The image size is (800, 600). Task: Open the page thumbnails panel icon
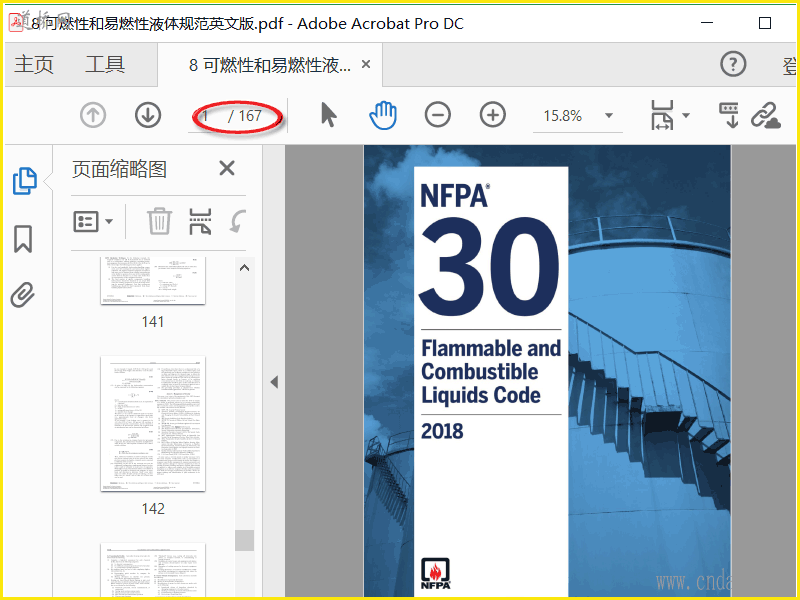24,181
